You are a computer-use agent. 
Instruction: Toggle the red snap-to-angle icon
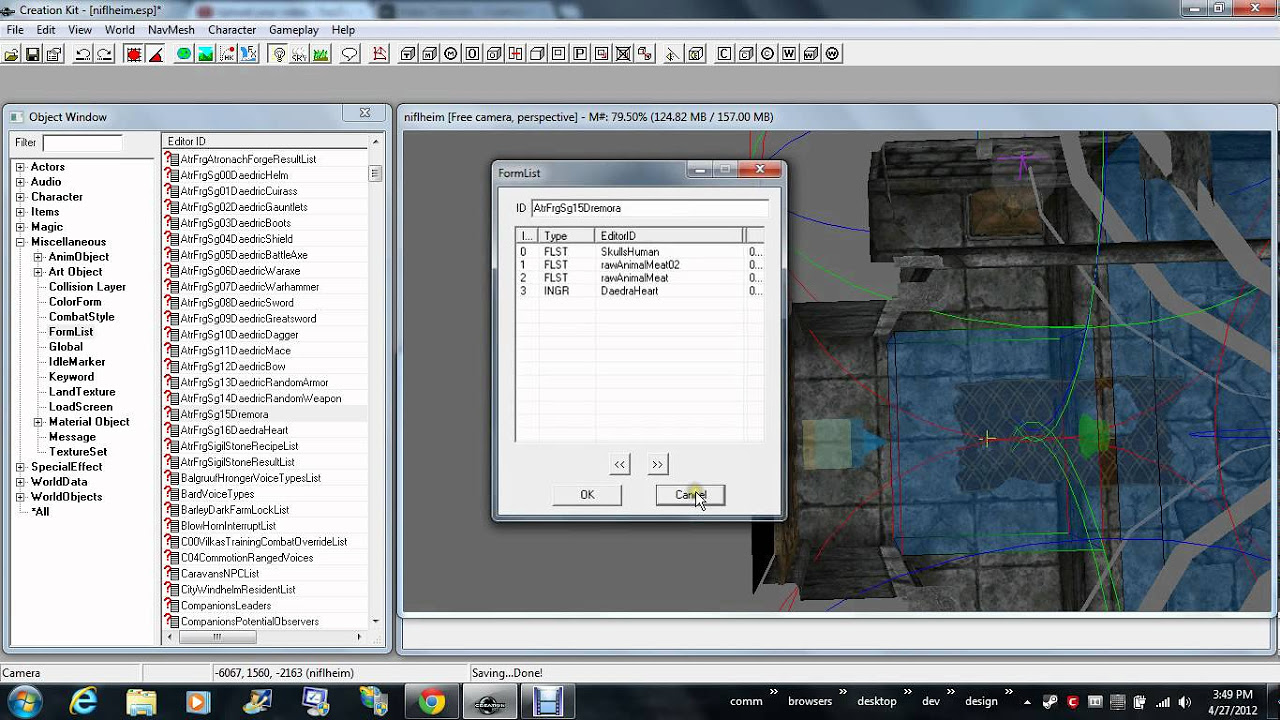coord(155,54)
